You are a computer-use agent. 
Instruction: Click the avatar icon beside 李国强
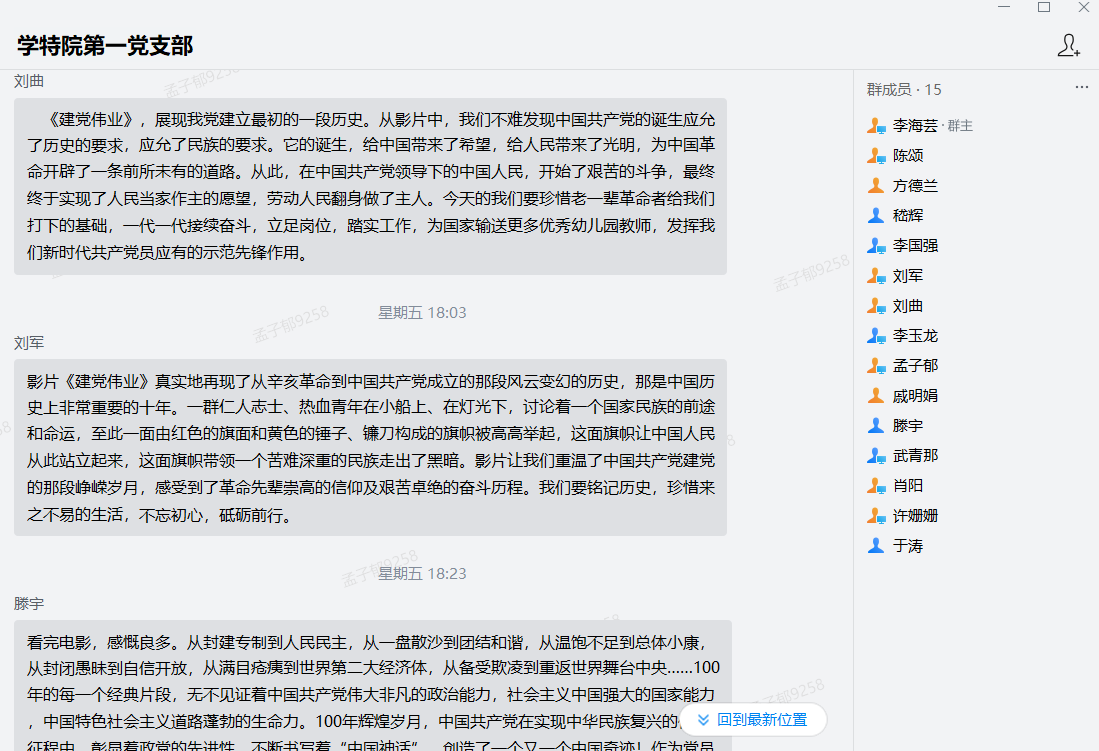pyautogui.click(x=876, y=246)
